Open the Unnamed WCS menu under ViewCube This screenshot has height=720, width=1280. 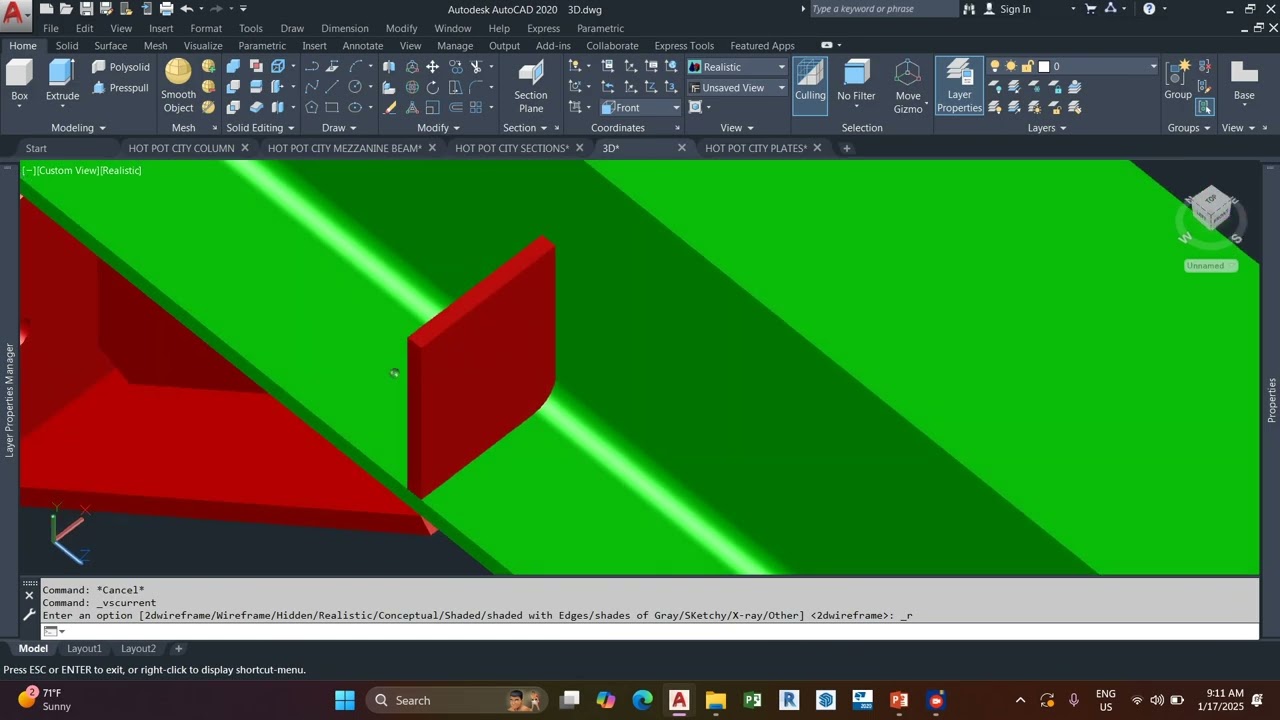tap(1211, 265)
